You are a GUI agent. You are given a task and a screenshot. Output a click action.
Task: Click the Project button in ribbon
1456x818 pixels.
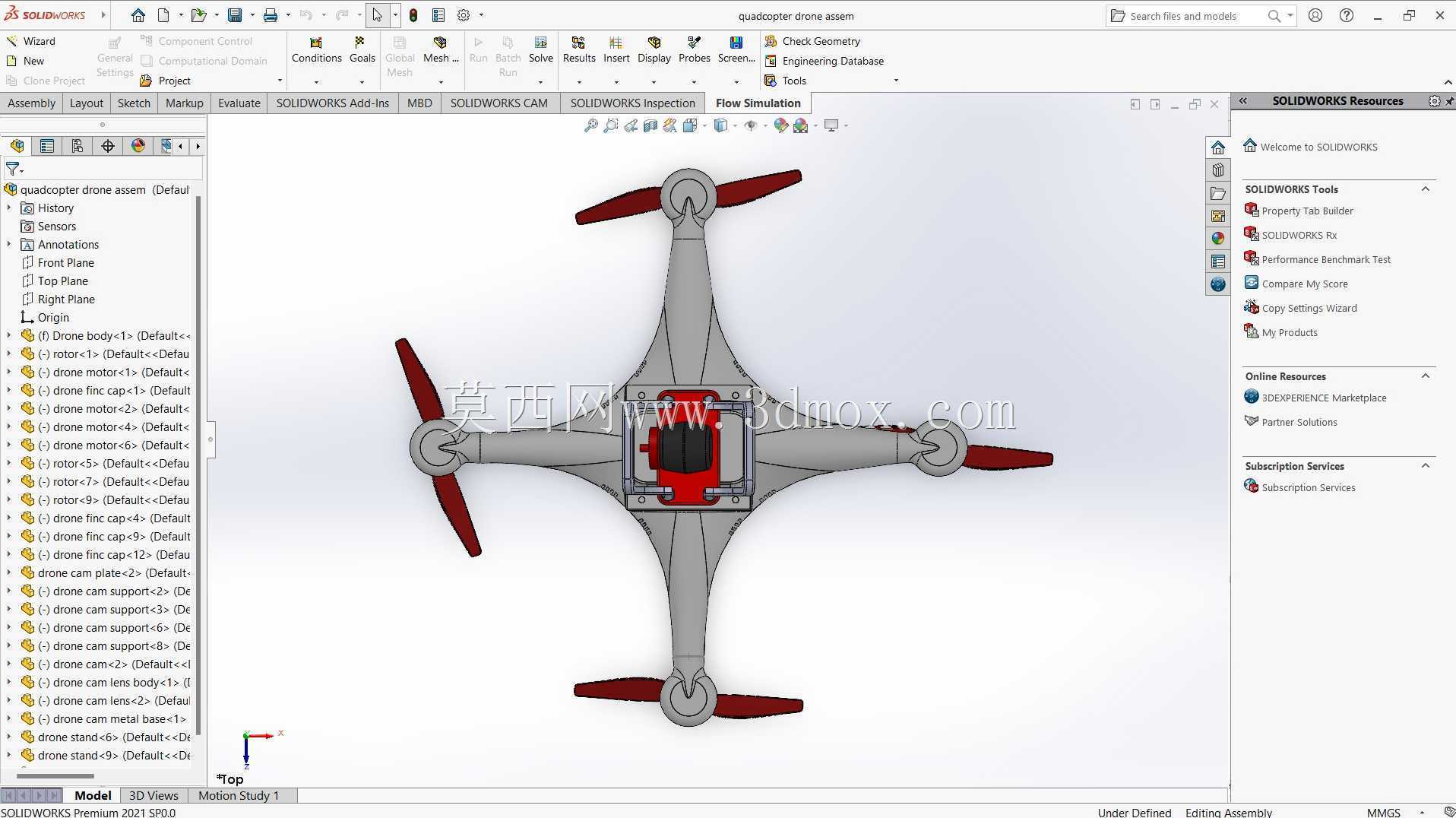point(165,81)
